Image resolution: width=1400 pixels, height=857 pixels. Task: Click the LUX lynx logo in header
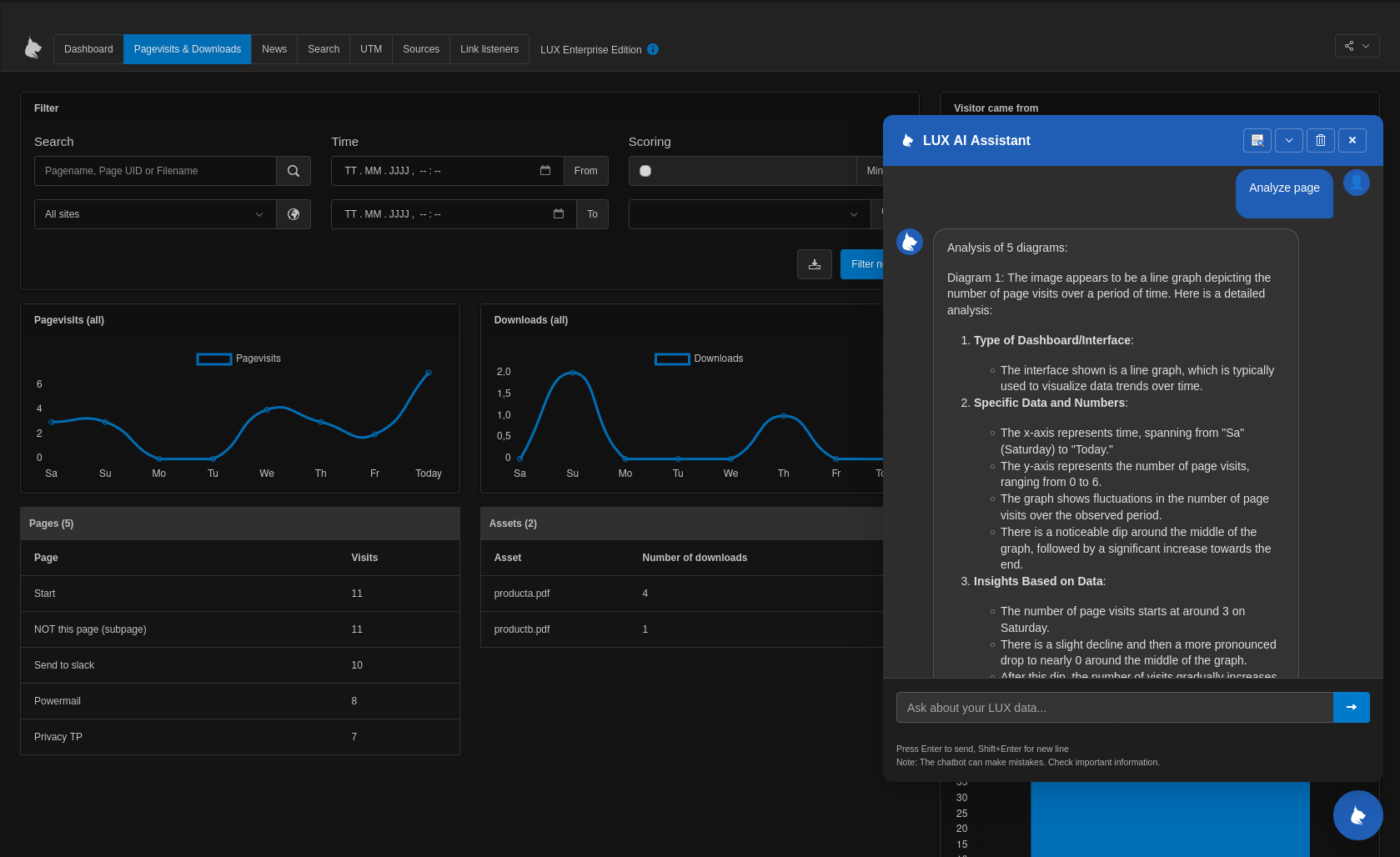(33, 48)
